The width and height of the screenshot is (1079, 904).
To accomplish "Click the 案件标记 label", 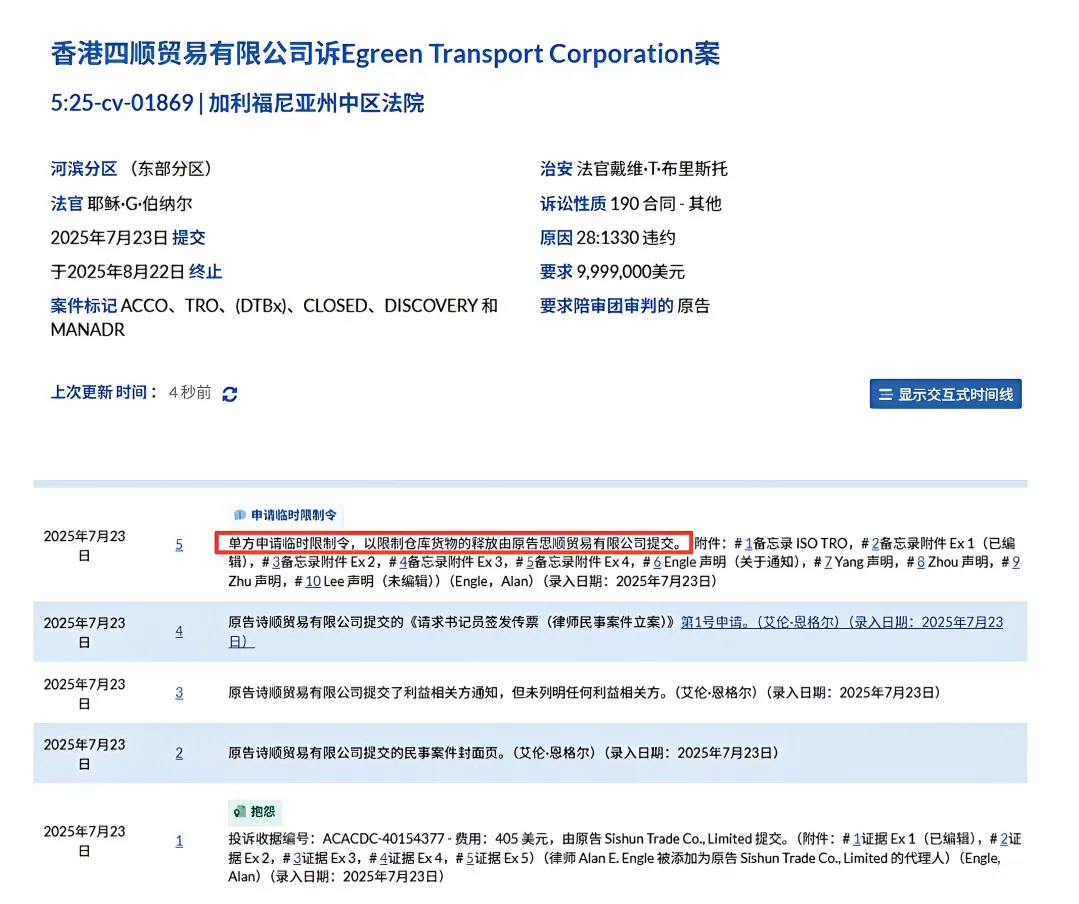I will (84, 305).
